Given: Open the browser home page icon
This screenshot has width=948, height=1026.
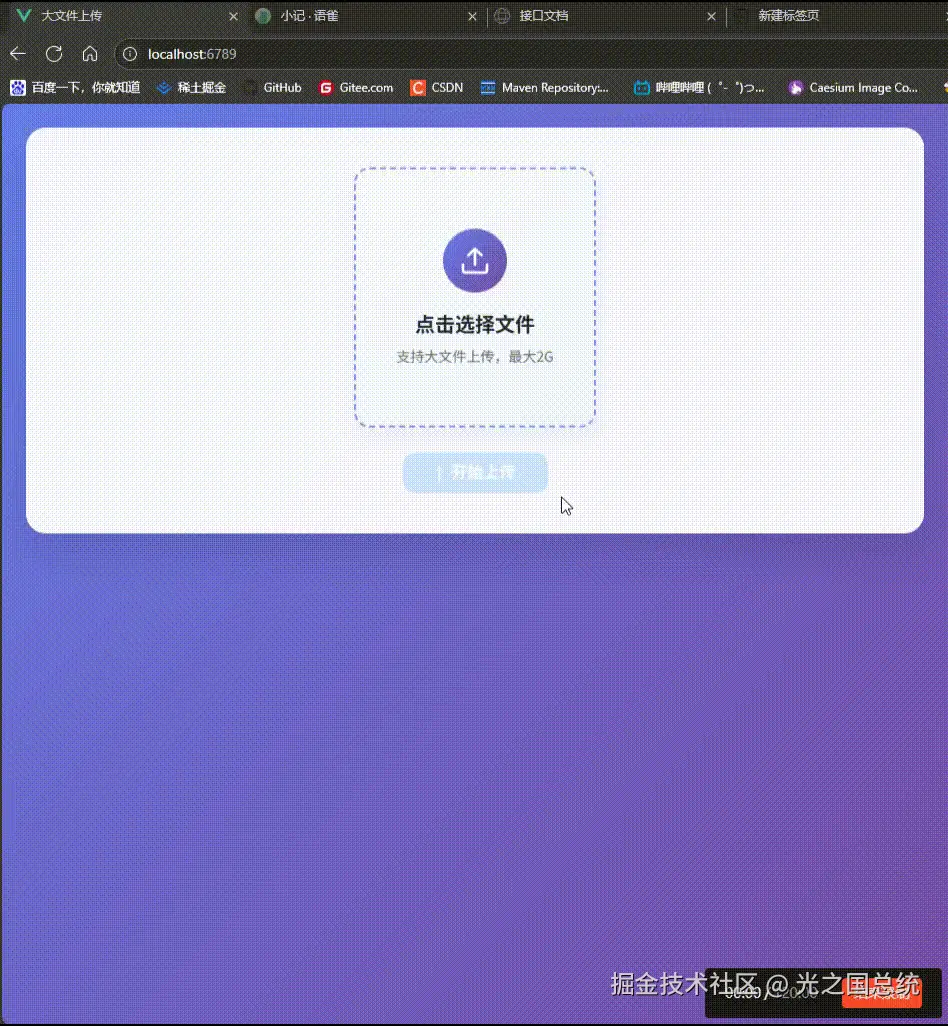Looking at the screenshot, I should [90, 54].
